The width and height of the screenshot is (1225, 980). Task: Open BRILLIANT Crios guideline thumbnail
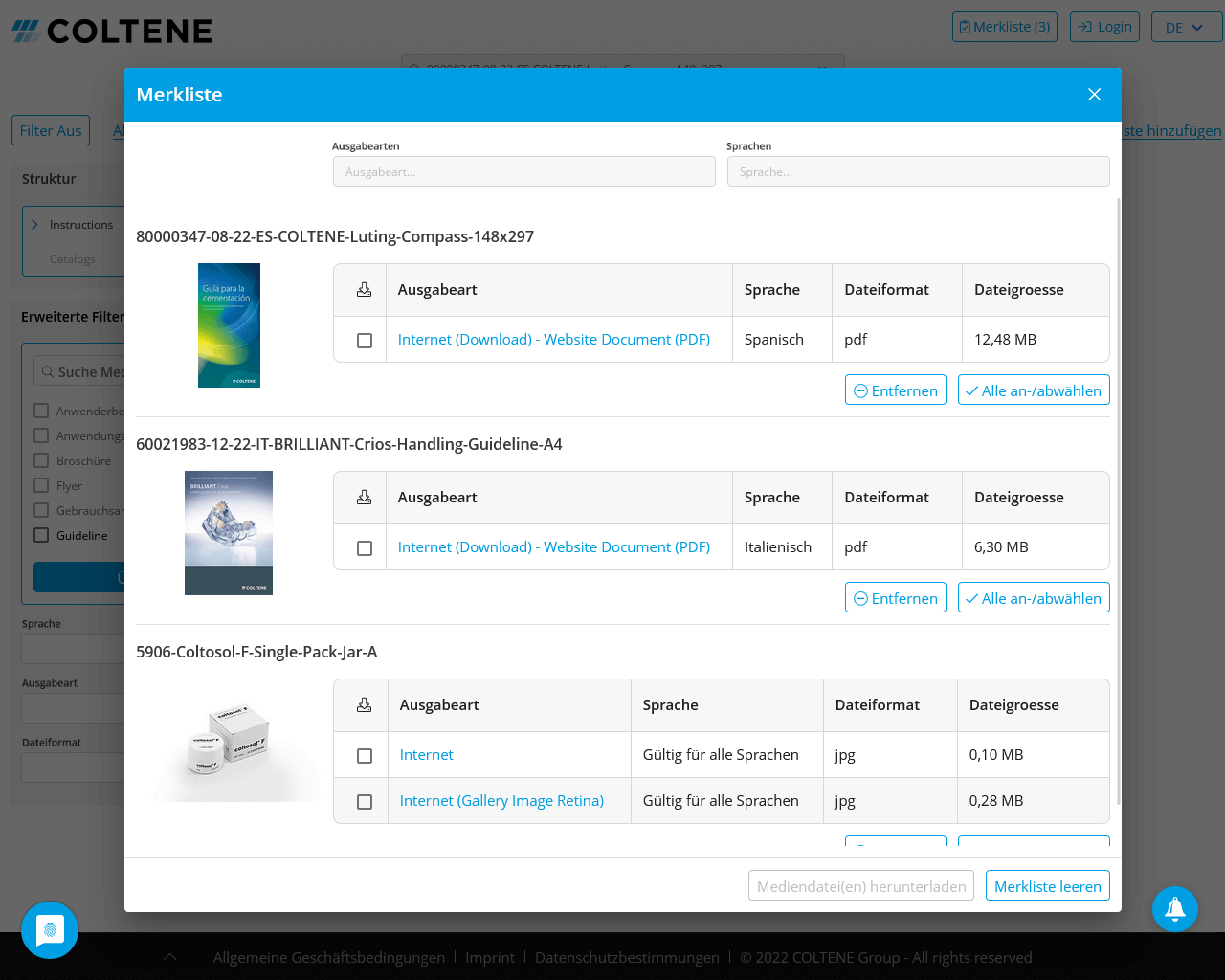[229, 533]
